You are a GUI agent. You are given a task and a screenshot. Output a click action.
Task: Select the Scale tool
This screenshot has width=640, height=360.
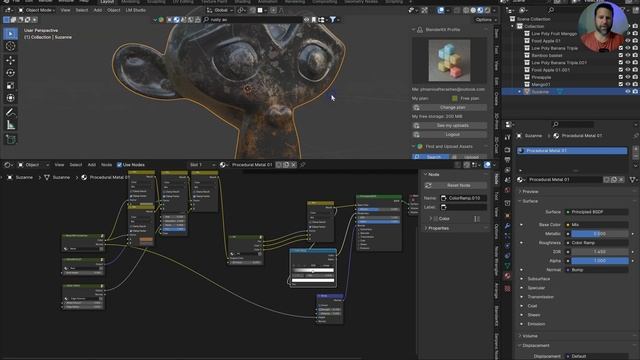pyautogui.click(x=11, y=86)
